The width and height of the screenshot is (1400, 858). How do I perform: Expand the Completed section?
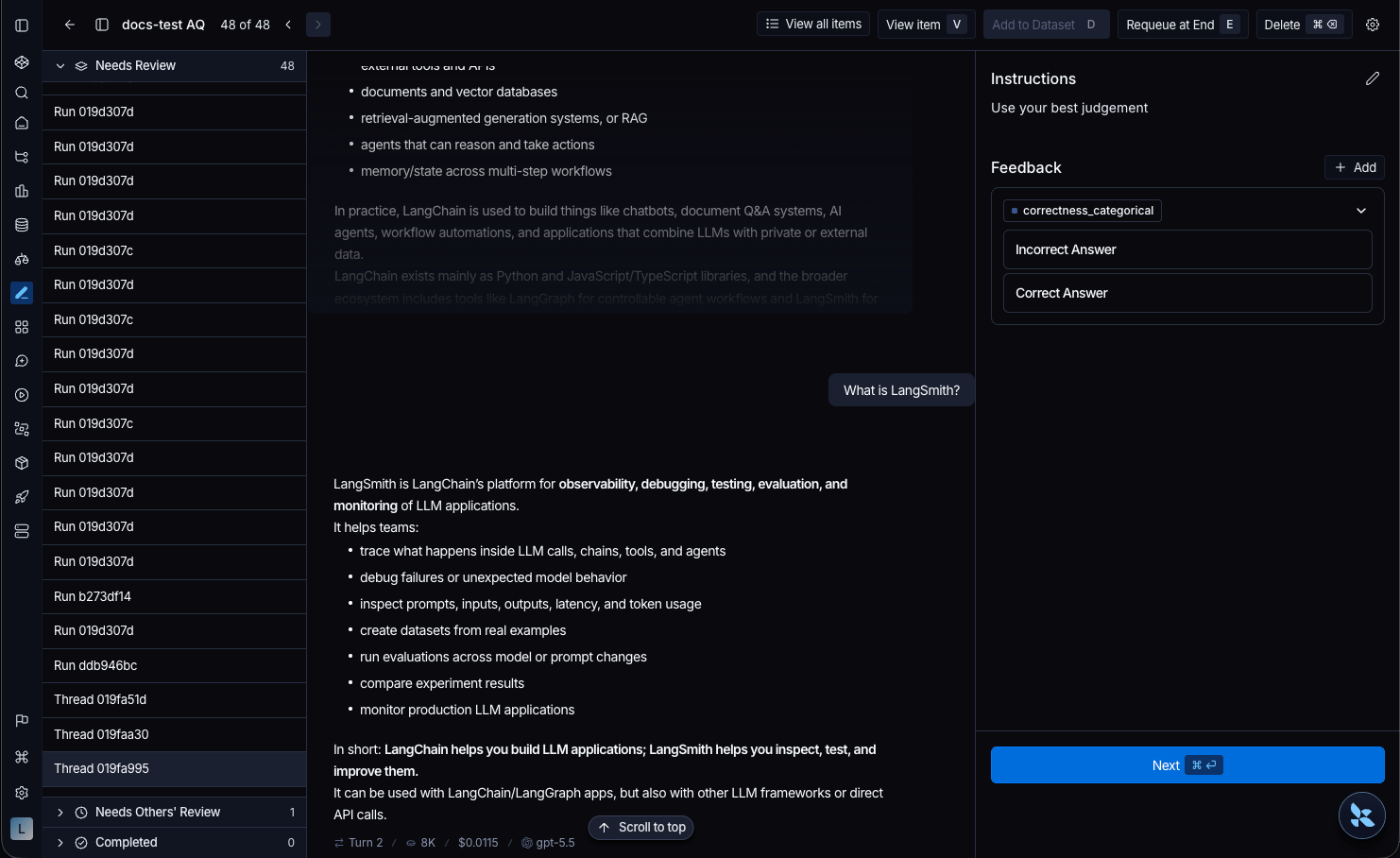[x=60, y=843]
